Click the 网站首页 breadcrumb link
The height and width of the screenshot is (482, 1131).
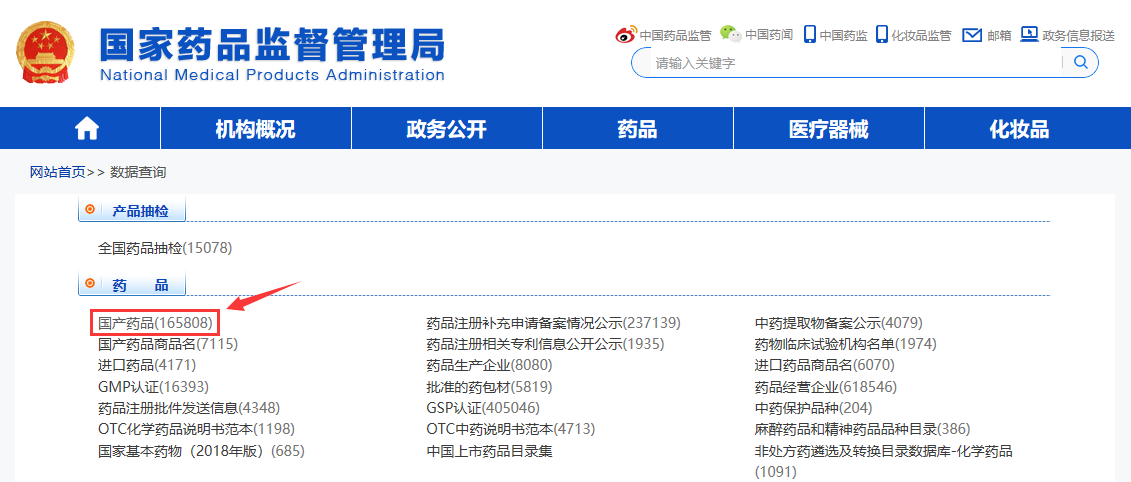(57, 172)
